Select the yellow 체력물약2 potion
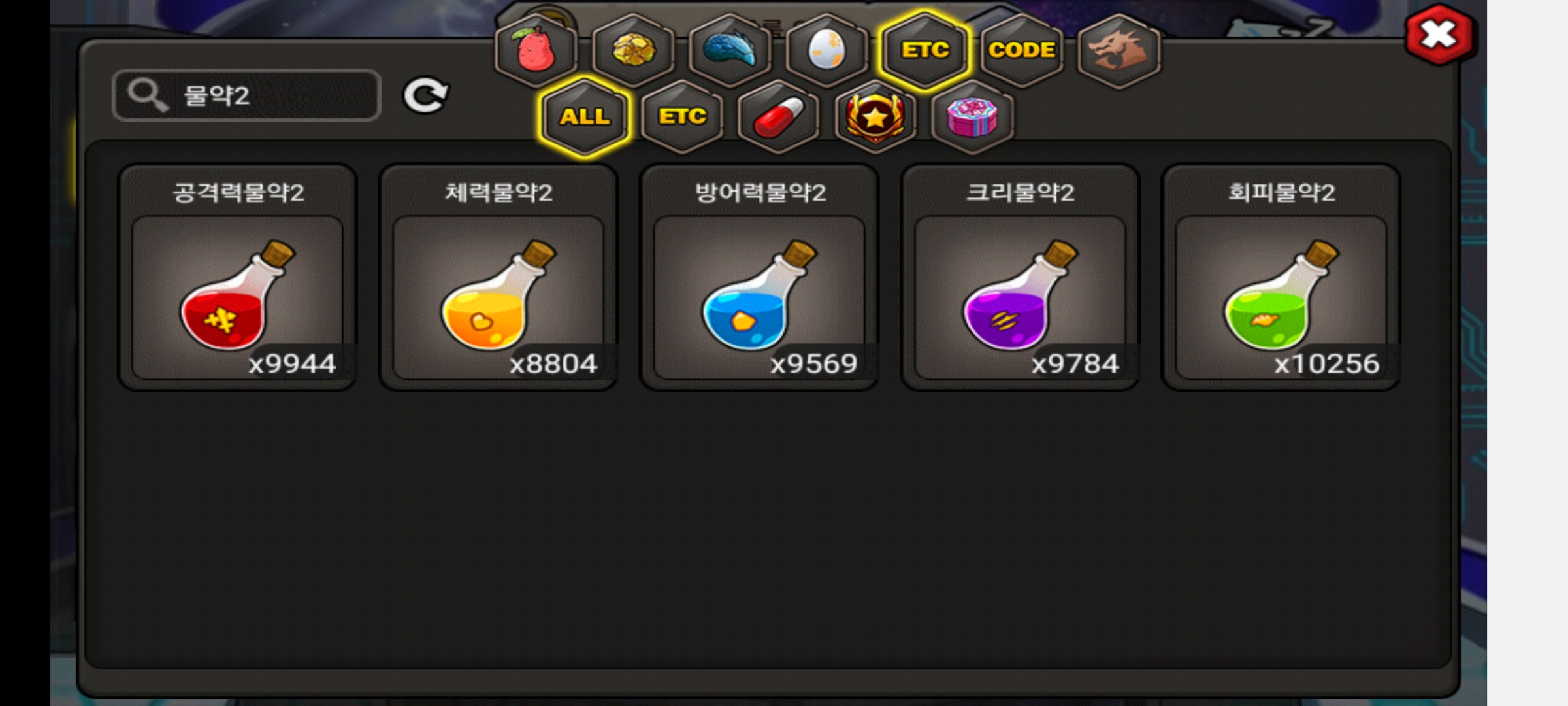Viewport: 1568px width, 706px height. click(x=498, y=277)
